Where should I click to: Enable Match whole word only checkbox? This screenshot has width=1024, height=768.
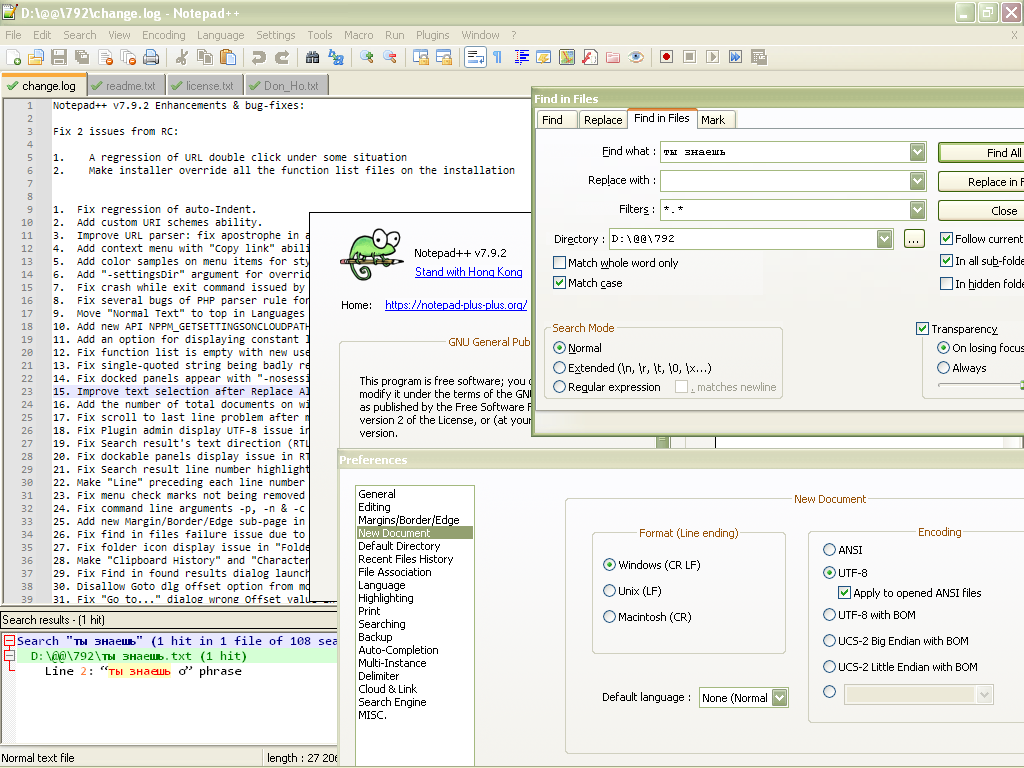click(559, 263)
